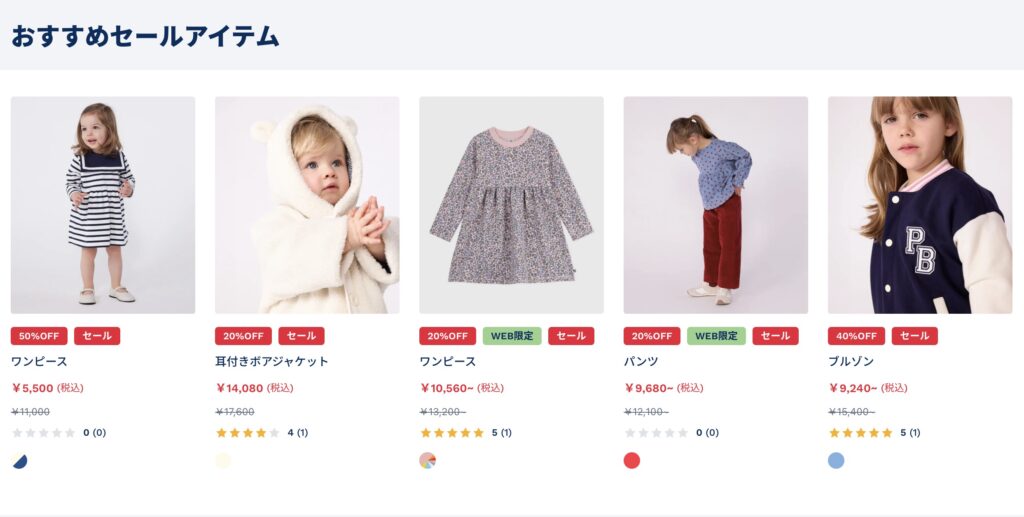
Task: Open the floral dress product image
Action: coord(511,204)
